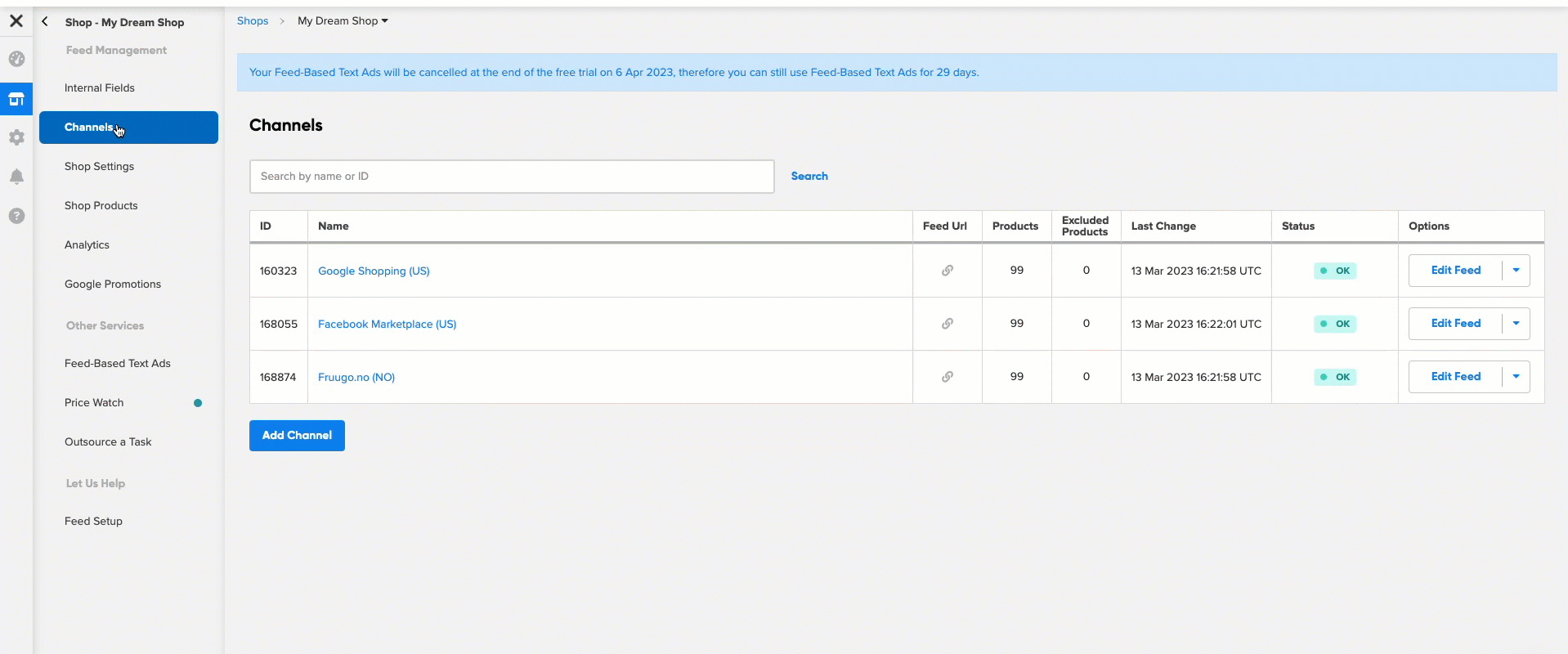Click channel ID 168055

(x=278, y=325)
